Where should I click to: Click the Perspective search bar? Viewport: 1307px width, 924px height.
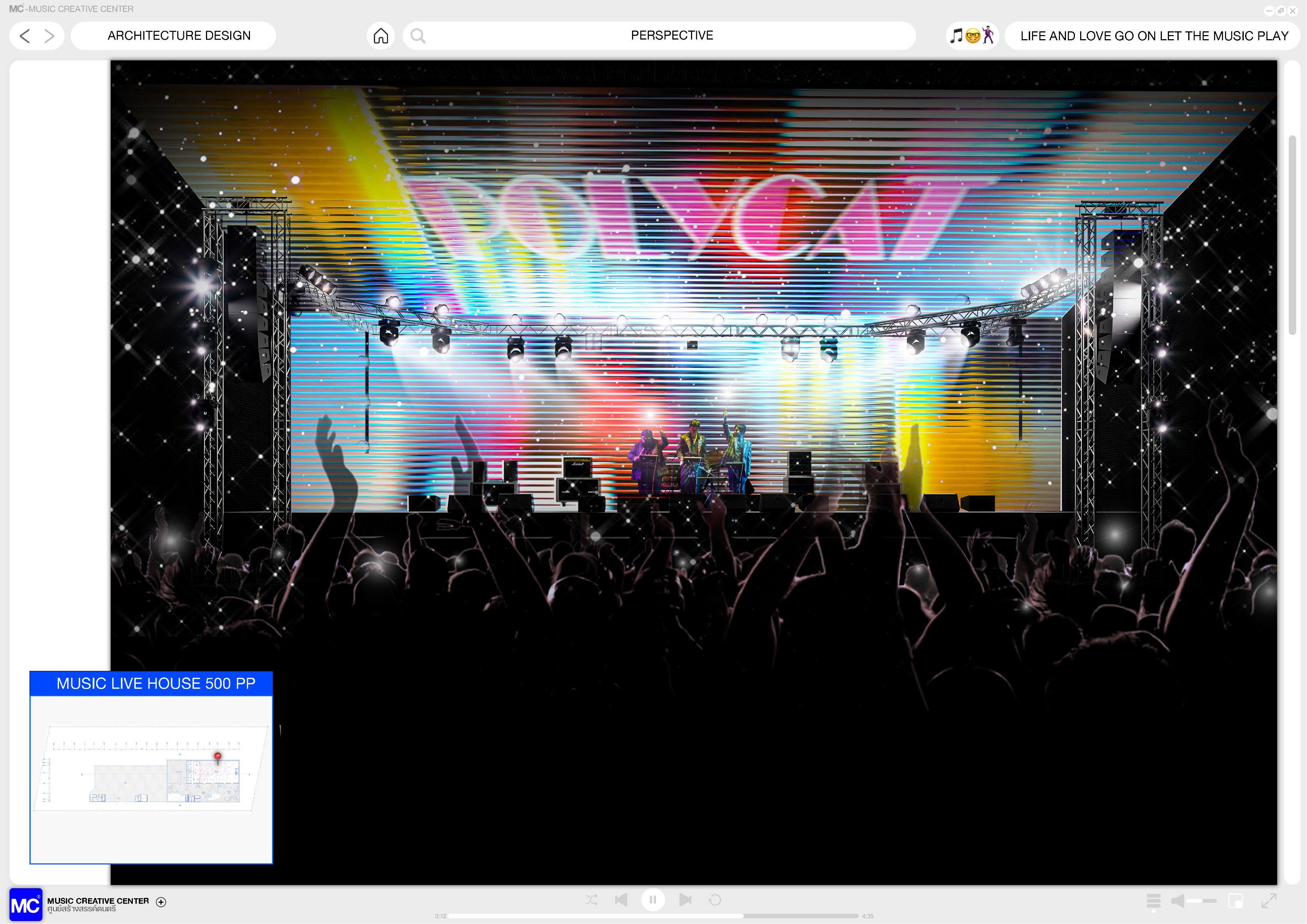click(672, 36)
